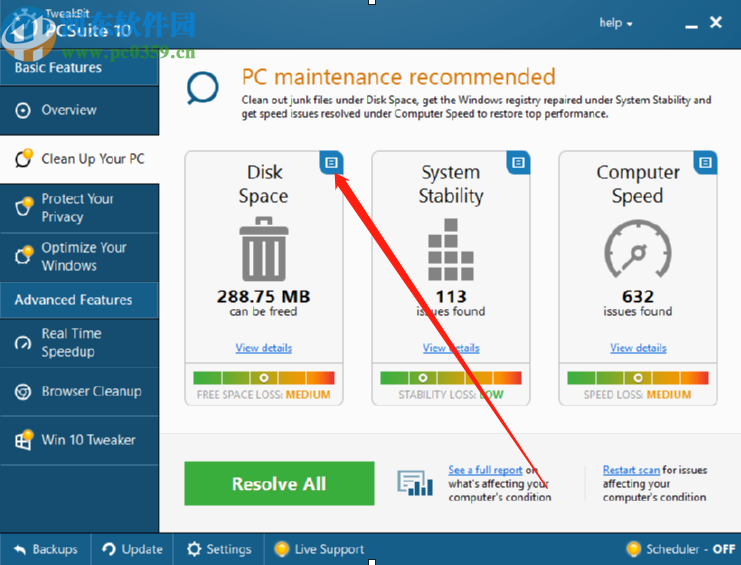Click the Disk Space card title
741x565 pixels.
point(264,184)
